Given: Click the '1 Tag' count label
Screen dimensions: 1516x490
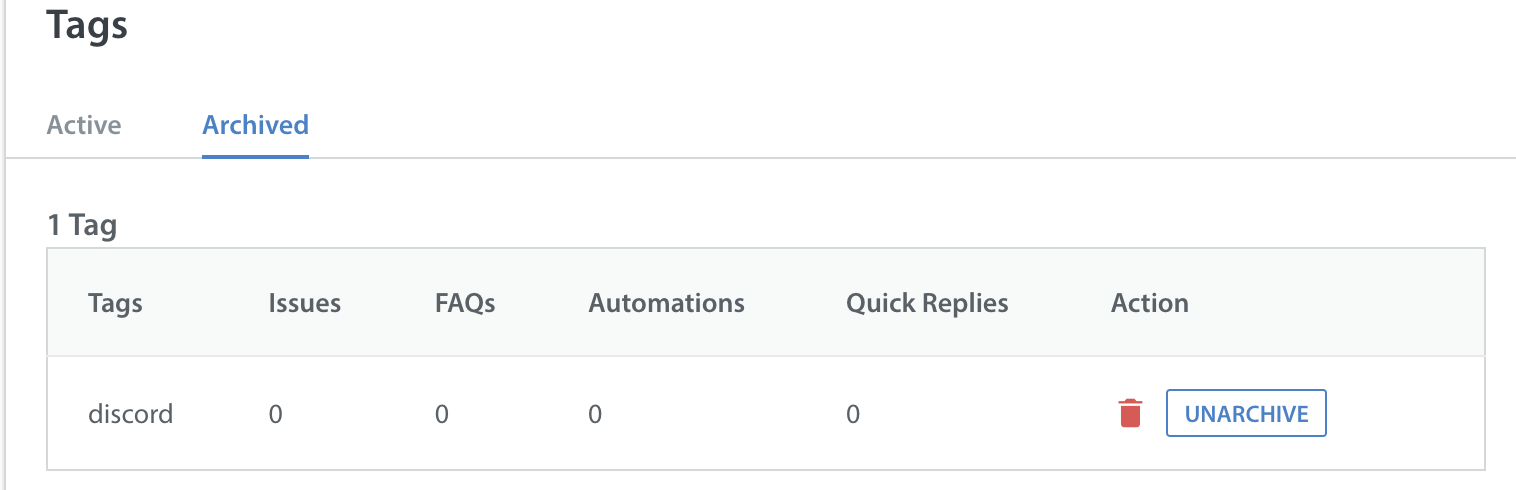Looking at the screenshot, I should point(82,225).
